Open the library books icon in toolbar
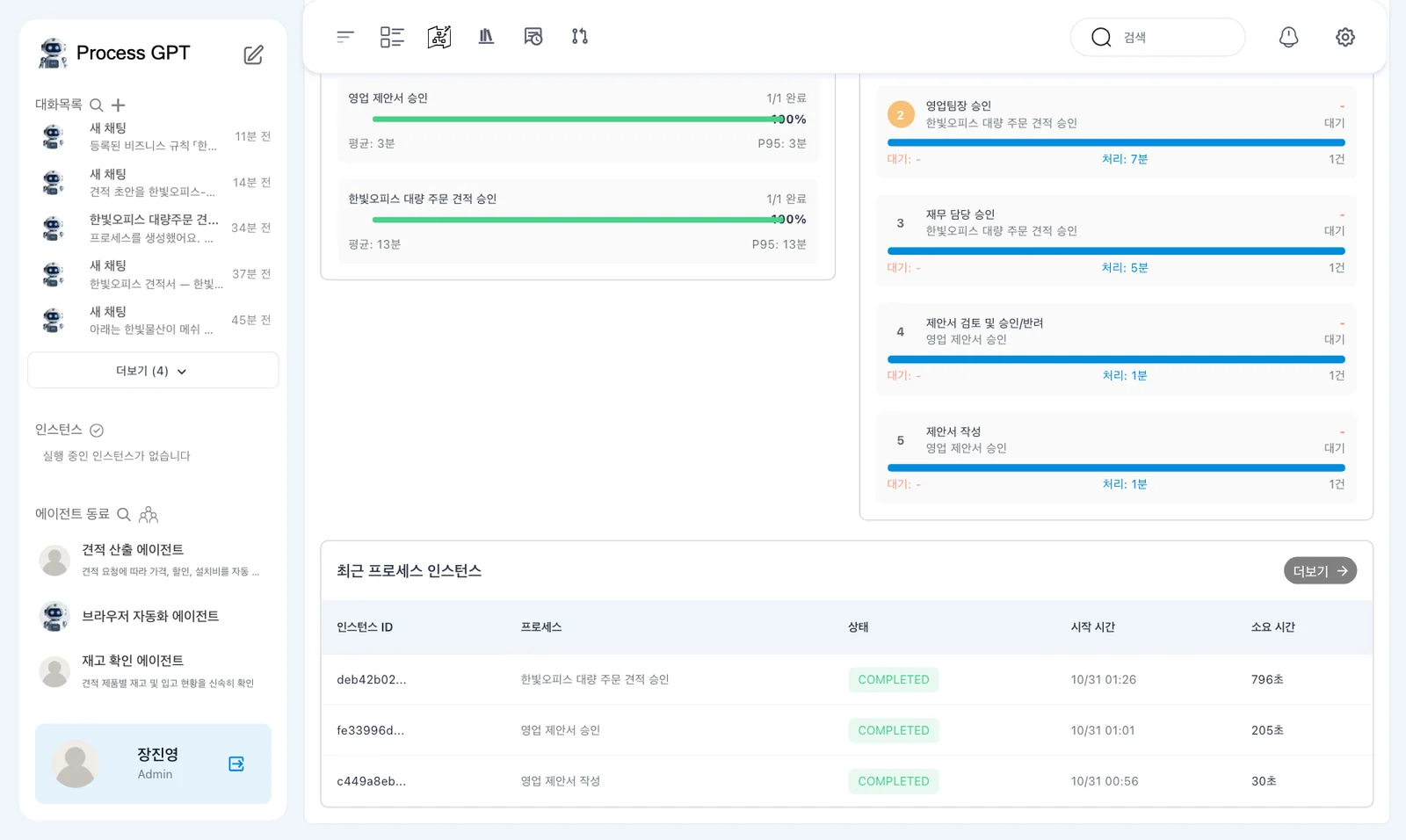Viewport: 1406px width, 840px height. [x=486, y=37]
